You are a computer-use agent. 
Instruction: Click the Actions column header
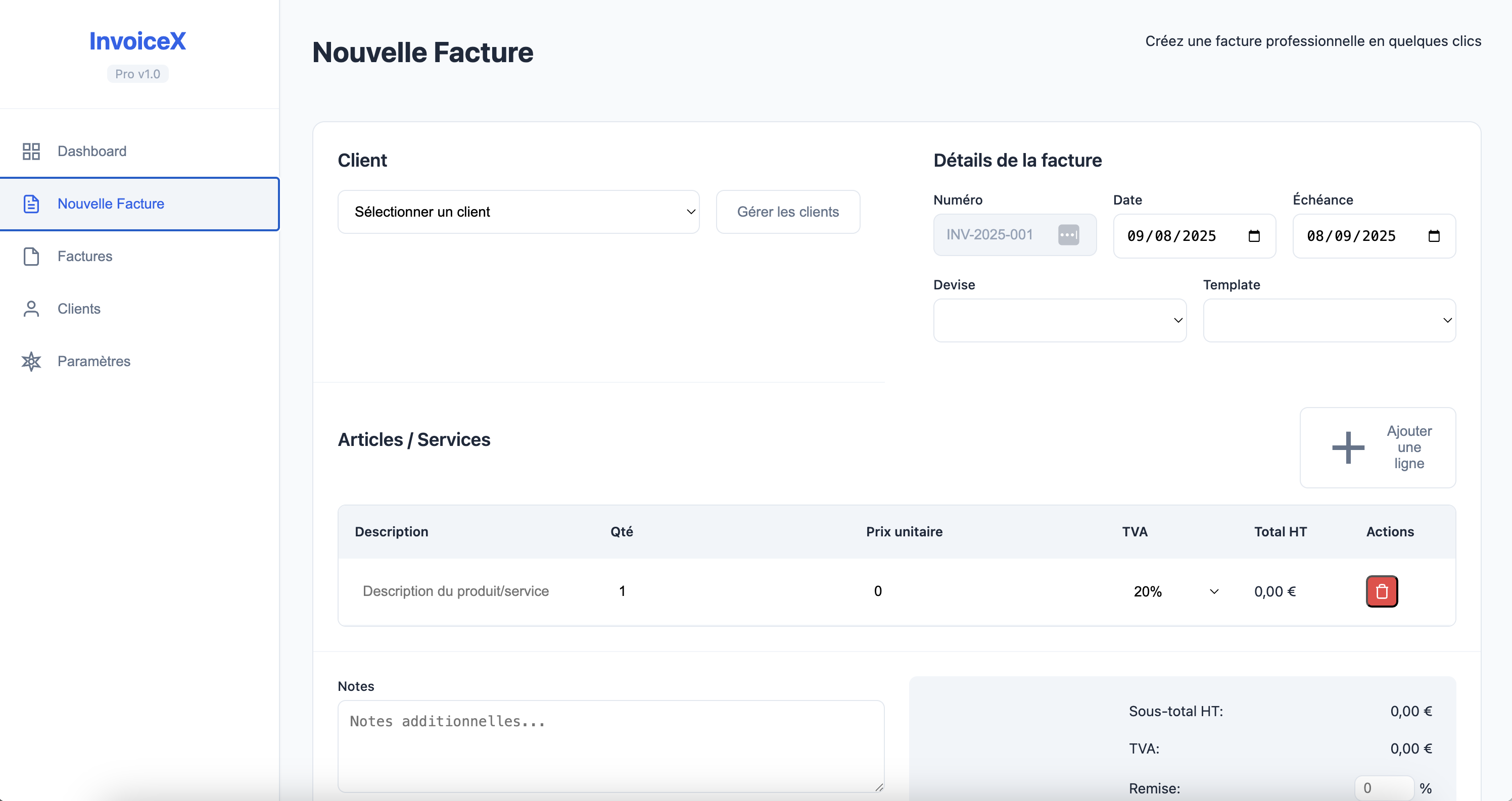pyautogui.click(x=1390, y=532)
